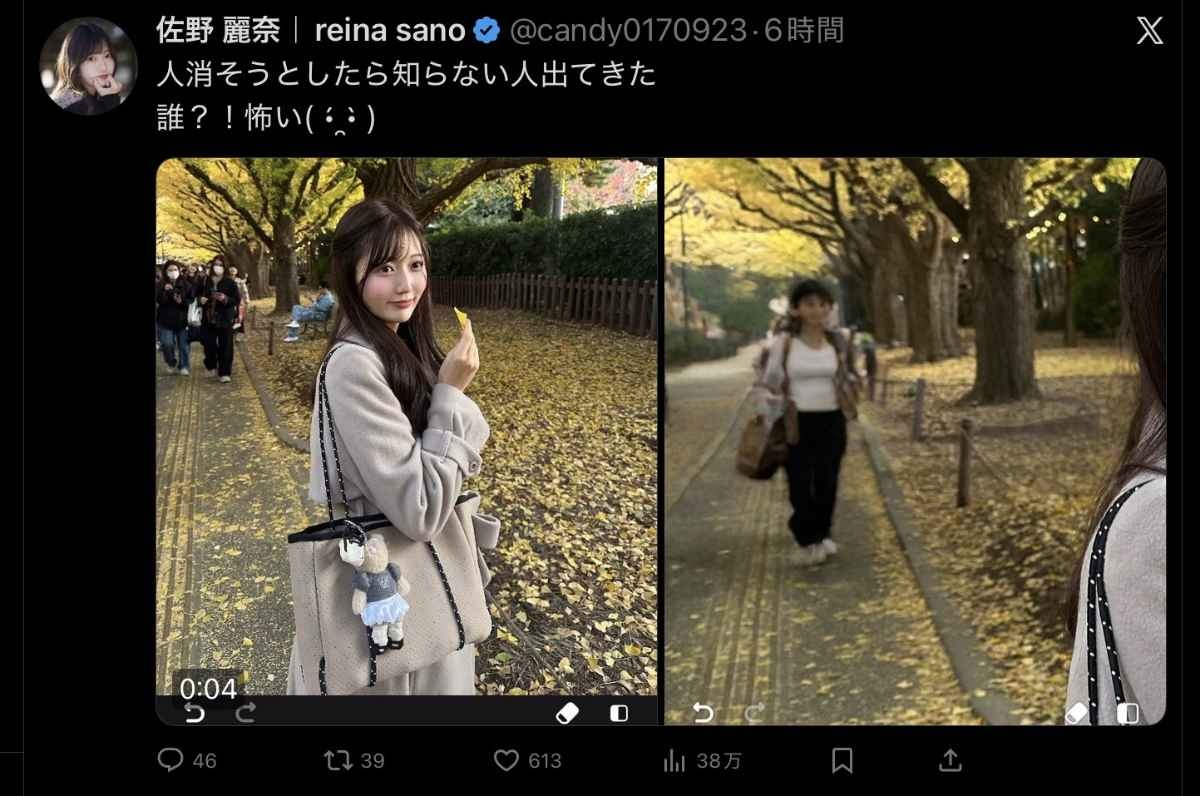
Task: Bookmark this post
Action: (x=842, y=761)
